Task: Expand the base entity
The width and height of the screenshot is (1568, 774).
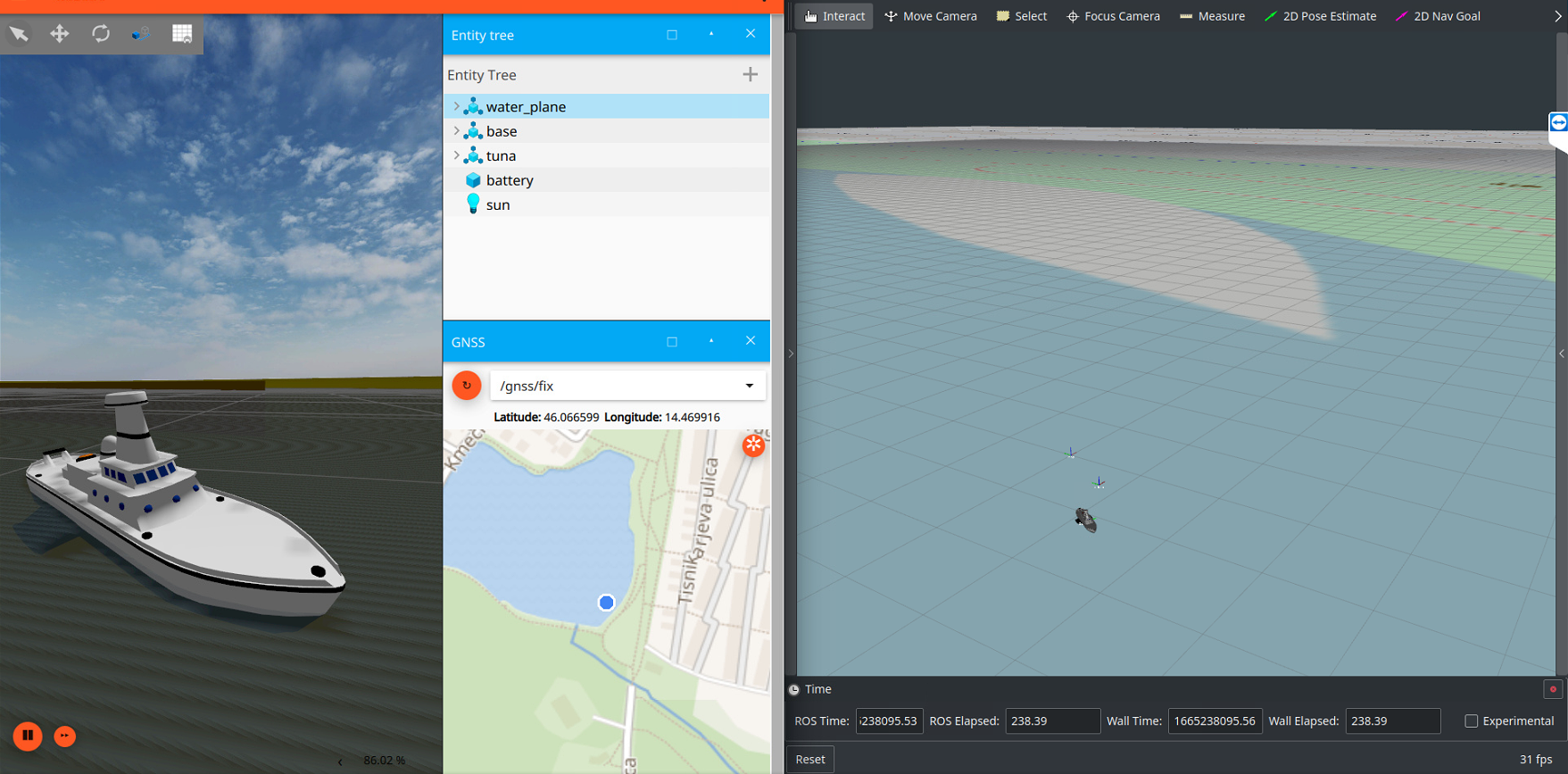Action: [x=456, y=131]
